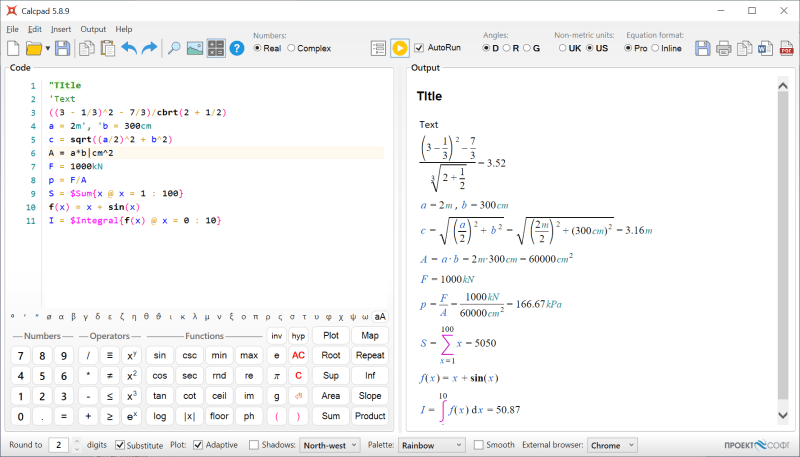Image resolution: width=800 pixels, height=457 pixels.
Task: Insert Map command from keypad
Action: [x=370, y=336]
